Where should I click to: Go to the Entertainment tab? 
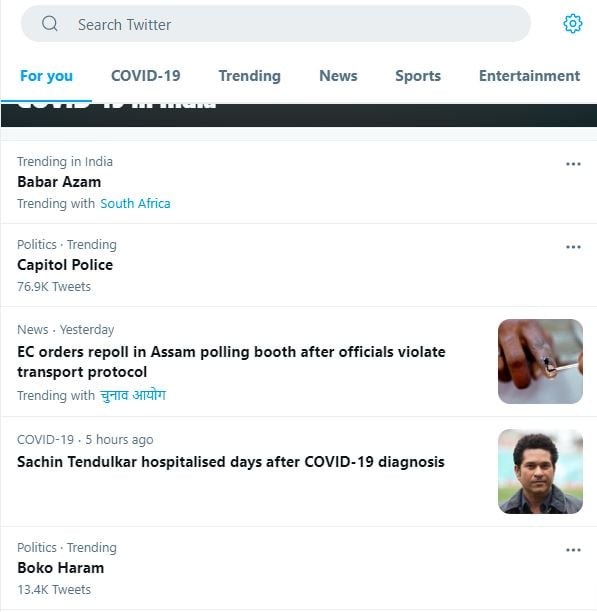[529, 76]
